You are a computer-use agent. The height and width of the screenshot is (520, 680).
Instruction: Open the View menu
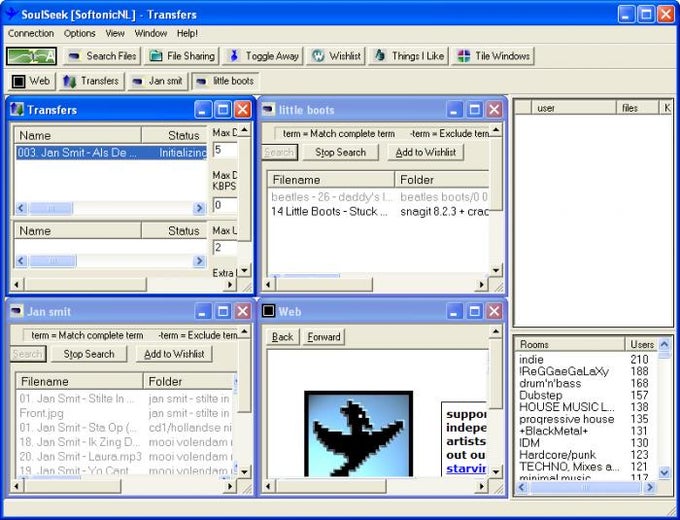[x=115, y=33]
